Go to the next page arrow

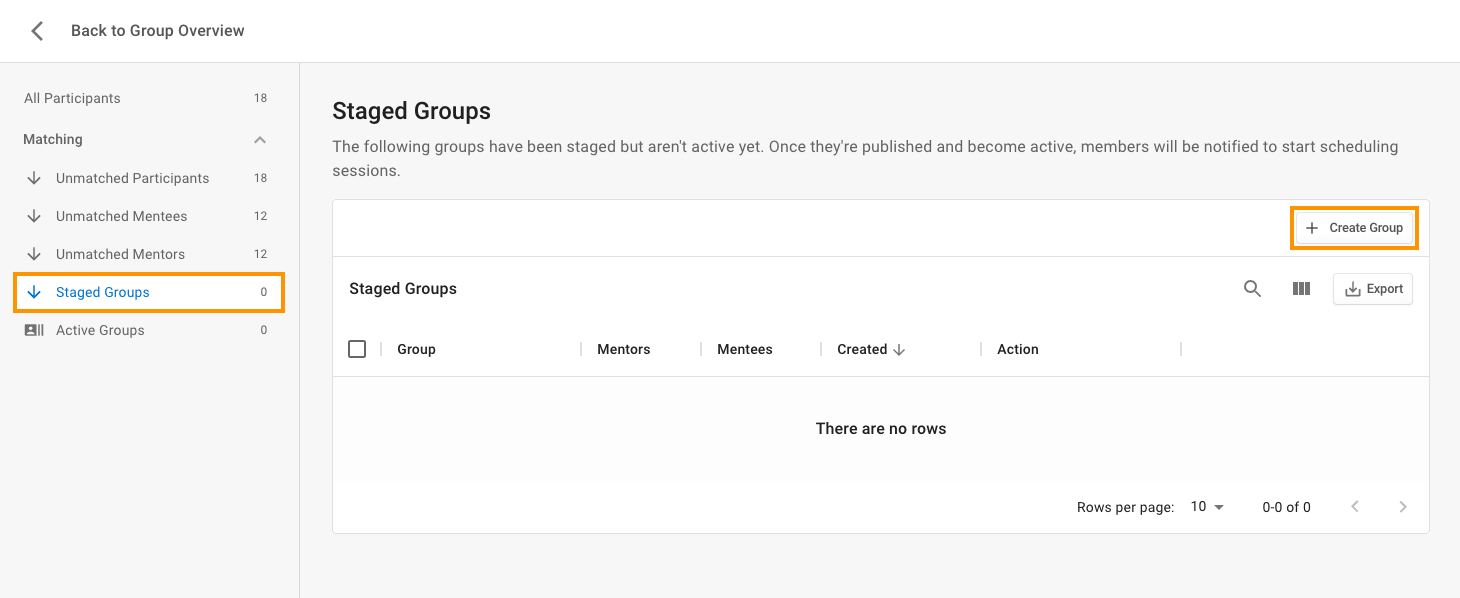click(1403, 507)
